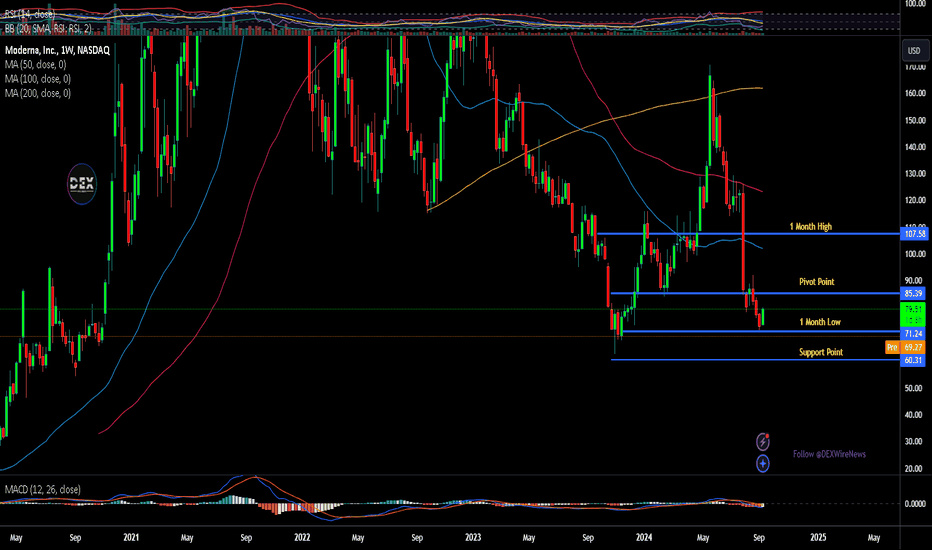Select the MA (50, close, 0) legend
932x550 pixels.
click(x=36, y=64)
